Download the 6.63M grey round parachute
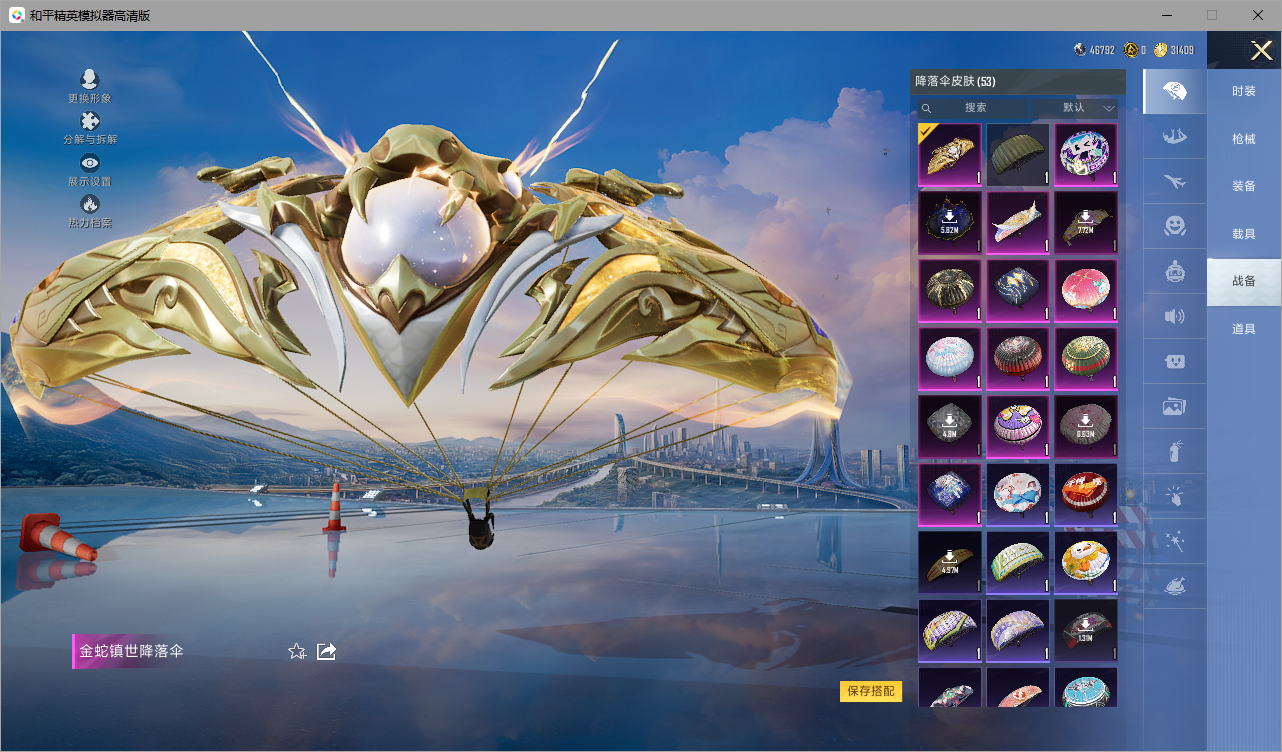 point(1086,426)
